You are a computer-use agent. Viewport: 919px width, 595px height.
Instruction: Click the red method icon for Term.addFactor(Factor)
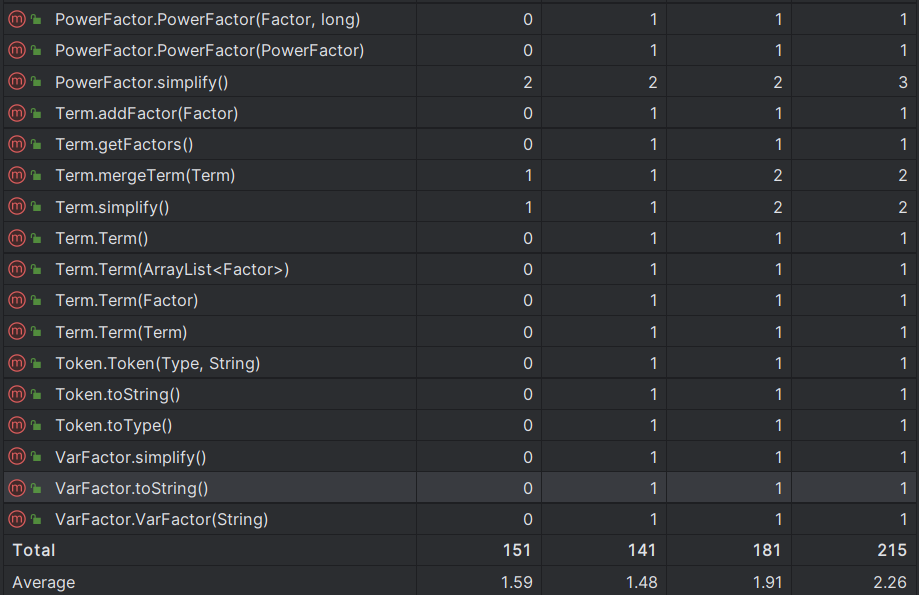(17, 113)
